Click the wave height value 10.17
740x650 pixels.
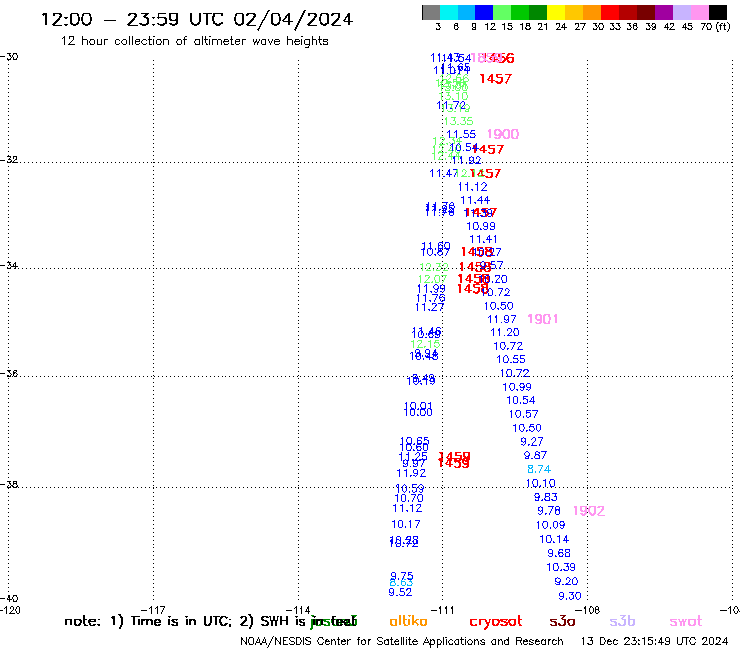tap(406, 524)
